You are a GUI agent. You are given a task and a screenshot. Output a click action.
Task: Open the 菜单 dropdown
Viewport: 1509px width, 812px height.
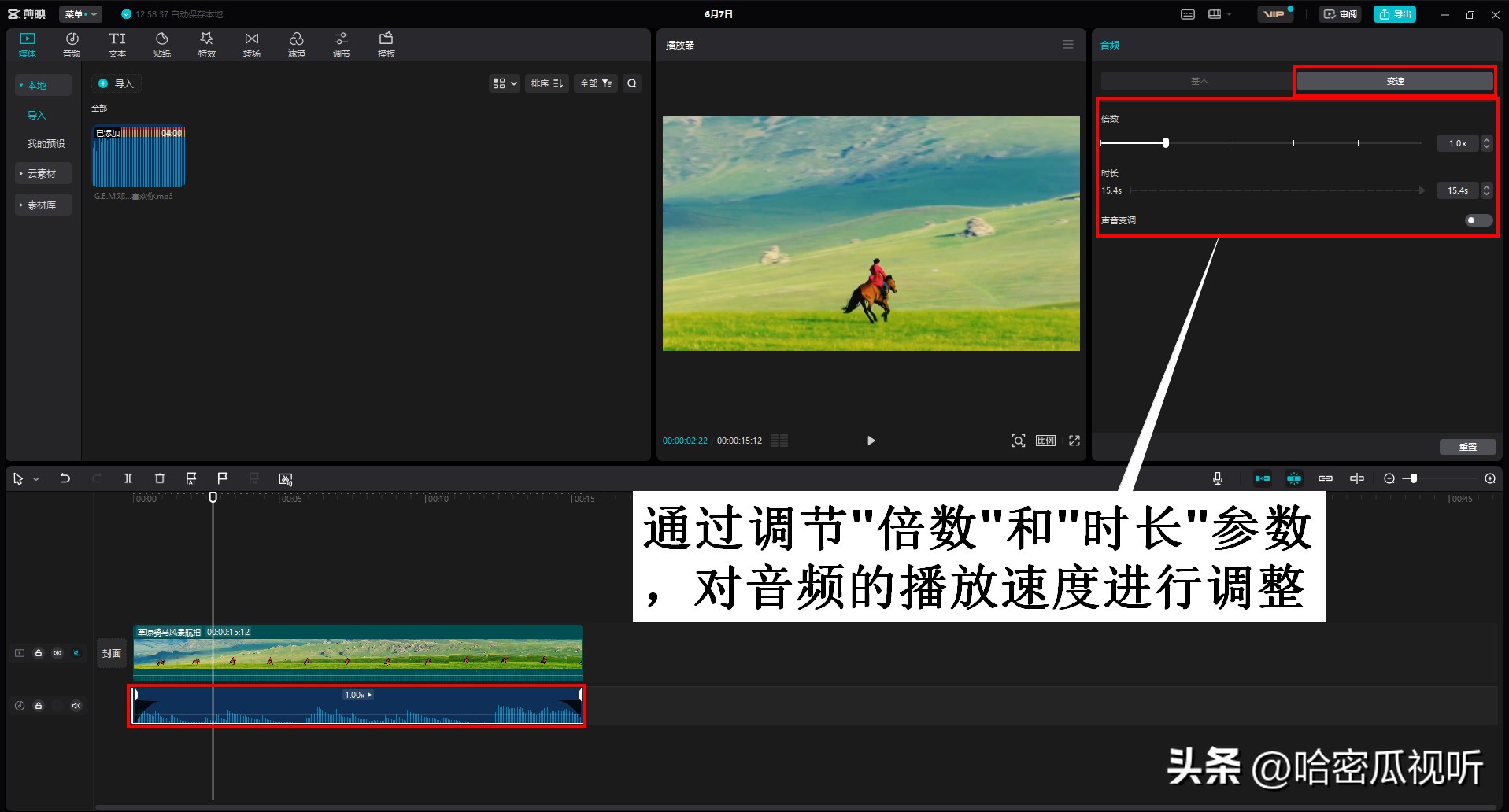click(x=80, y=13)
